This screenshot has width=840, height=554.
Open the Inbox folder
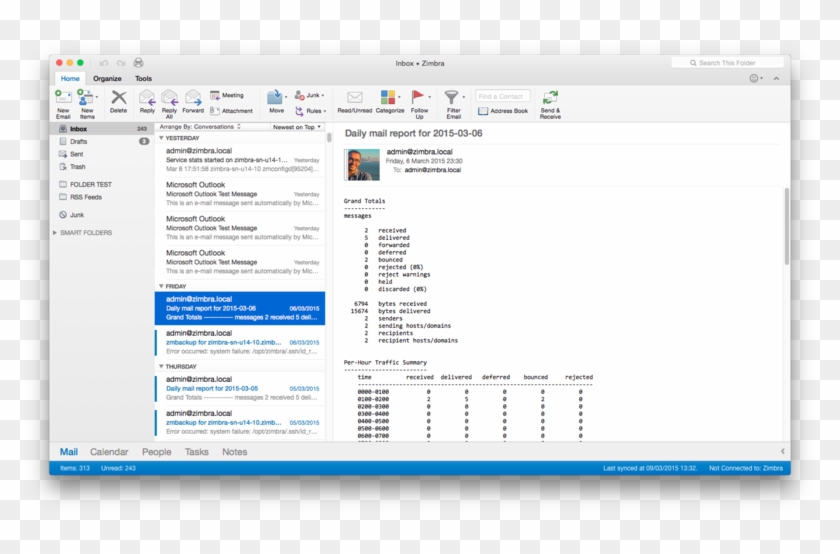[x=102, y=129]
